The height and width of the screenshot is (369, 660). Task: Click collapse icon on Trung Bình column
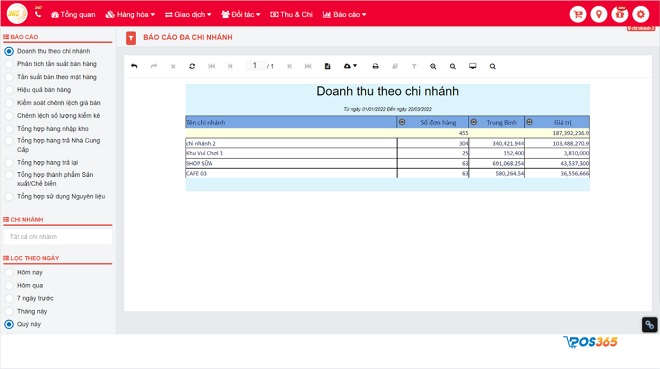[474, 122]
